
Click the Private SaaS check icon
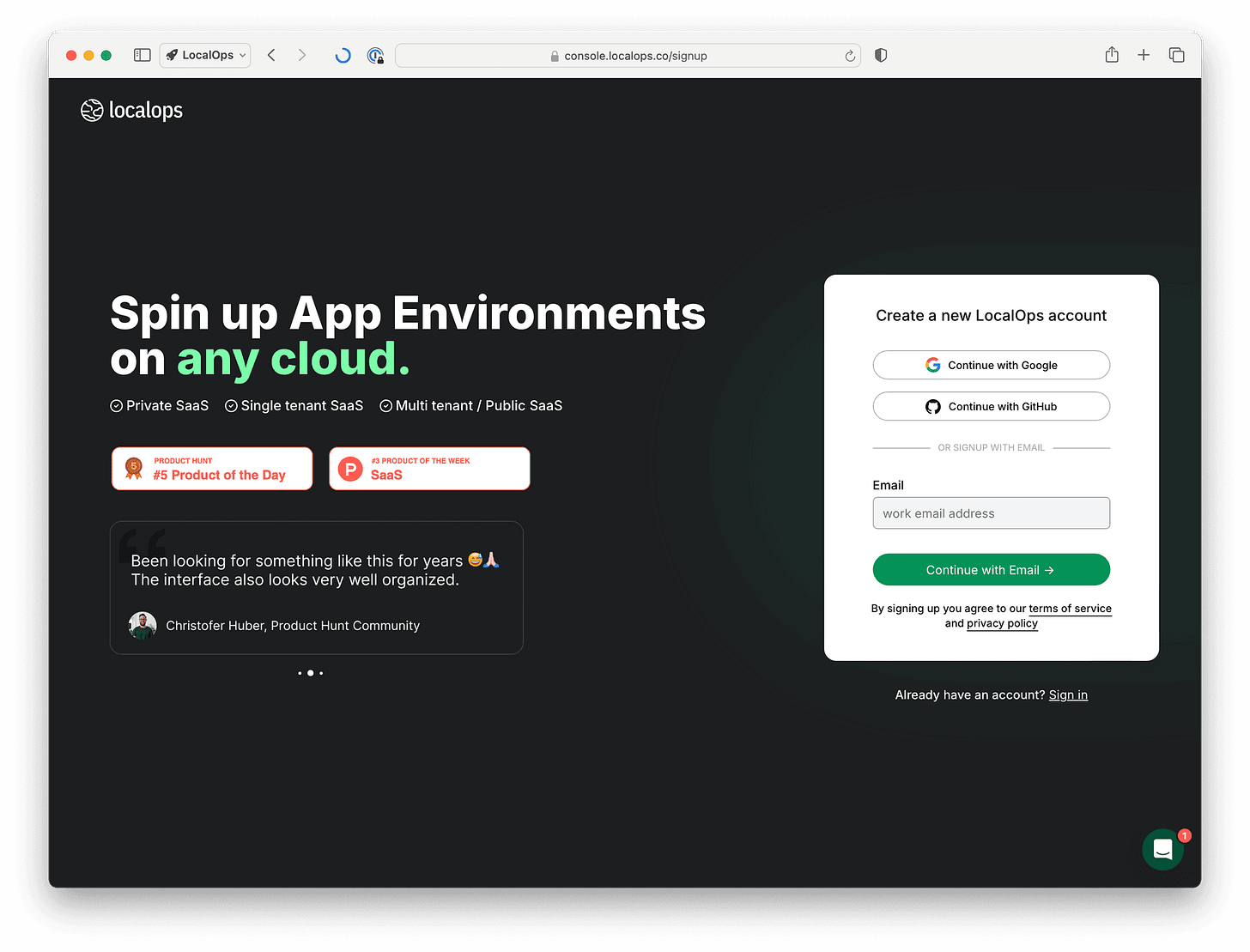(116, 406)
